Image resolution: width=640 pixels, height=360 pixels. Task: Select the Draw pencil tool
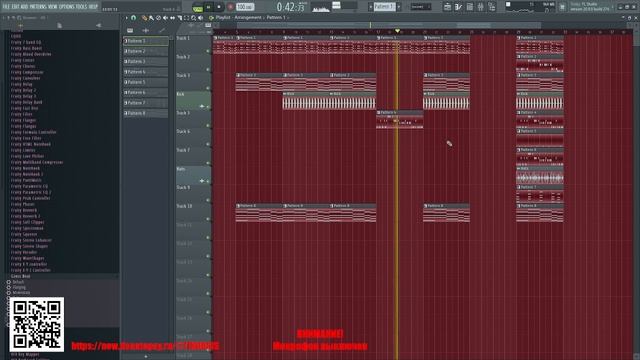[144, 18]
